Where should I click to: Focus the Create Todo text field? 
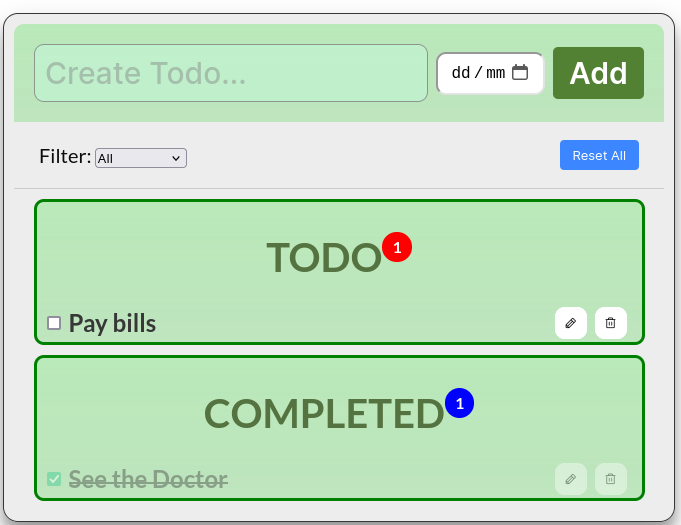click(231, 73)
